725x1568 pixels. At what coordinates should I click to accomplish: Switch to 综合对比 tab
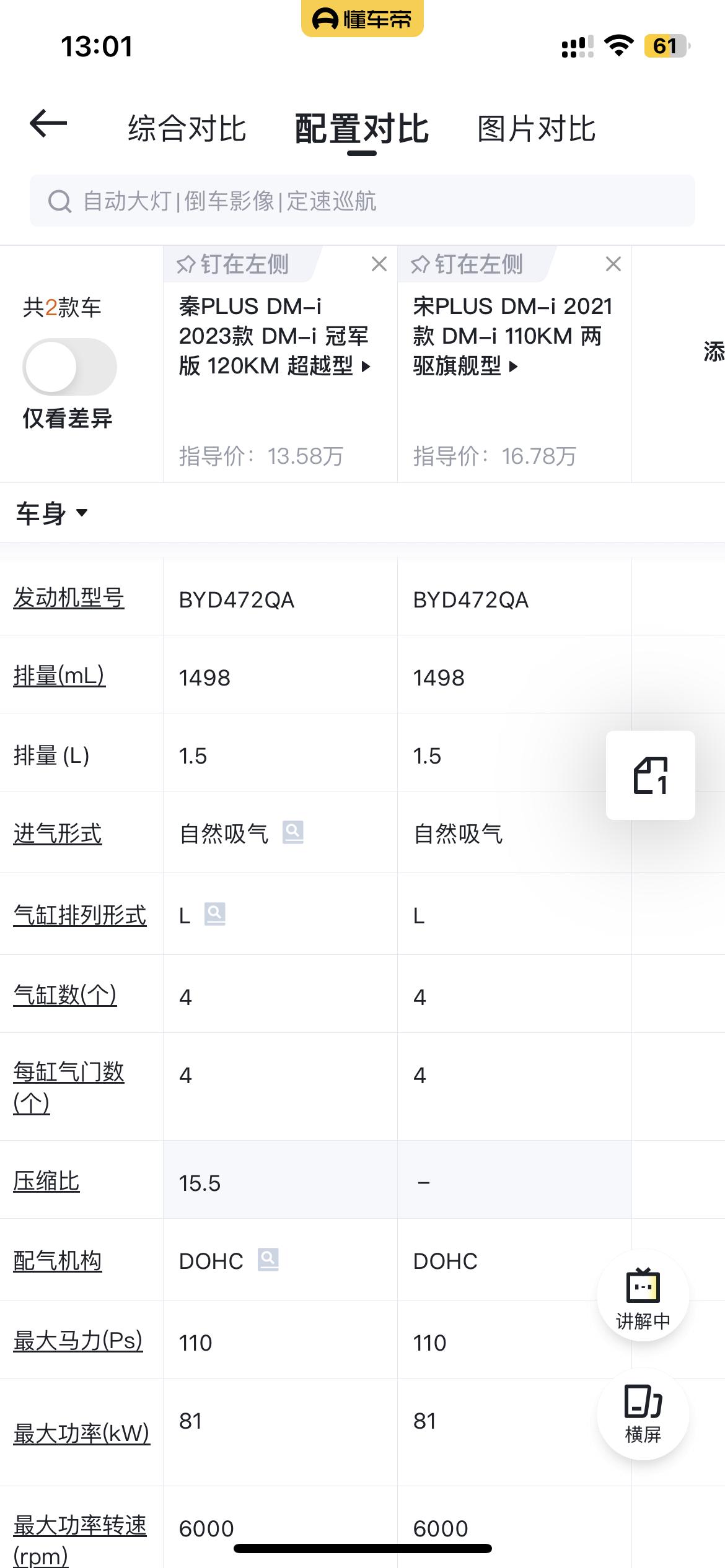tap(187, 129)
